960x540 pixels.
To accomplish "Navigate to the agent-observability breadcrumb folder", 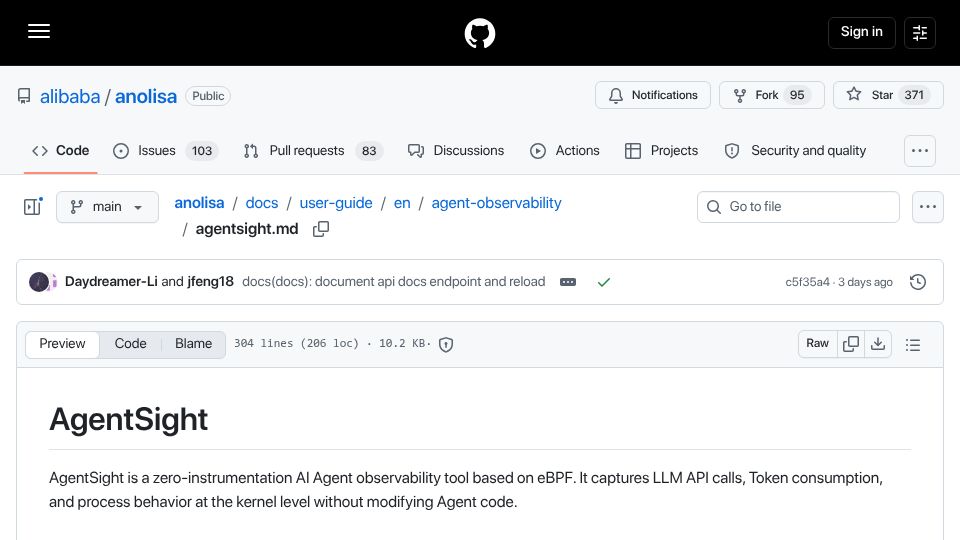I will pyautogui.click(x=497, y=203).
